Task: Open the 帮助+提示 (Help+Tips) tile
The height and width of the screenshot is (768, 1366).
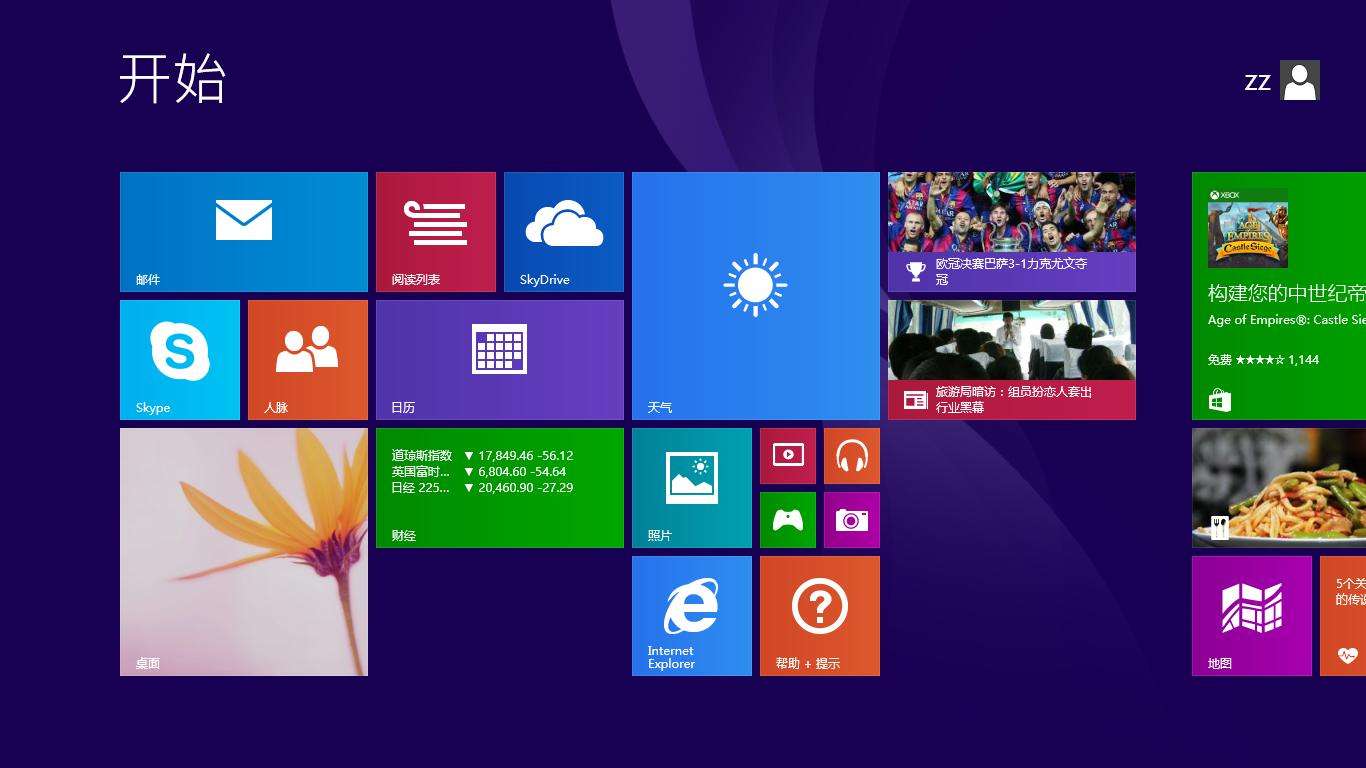Action: coord(819,615)
